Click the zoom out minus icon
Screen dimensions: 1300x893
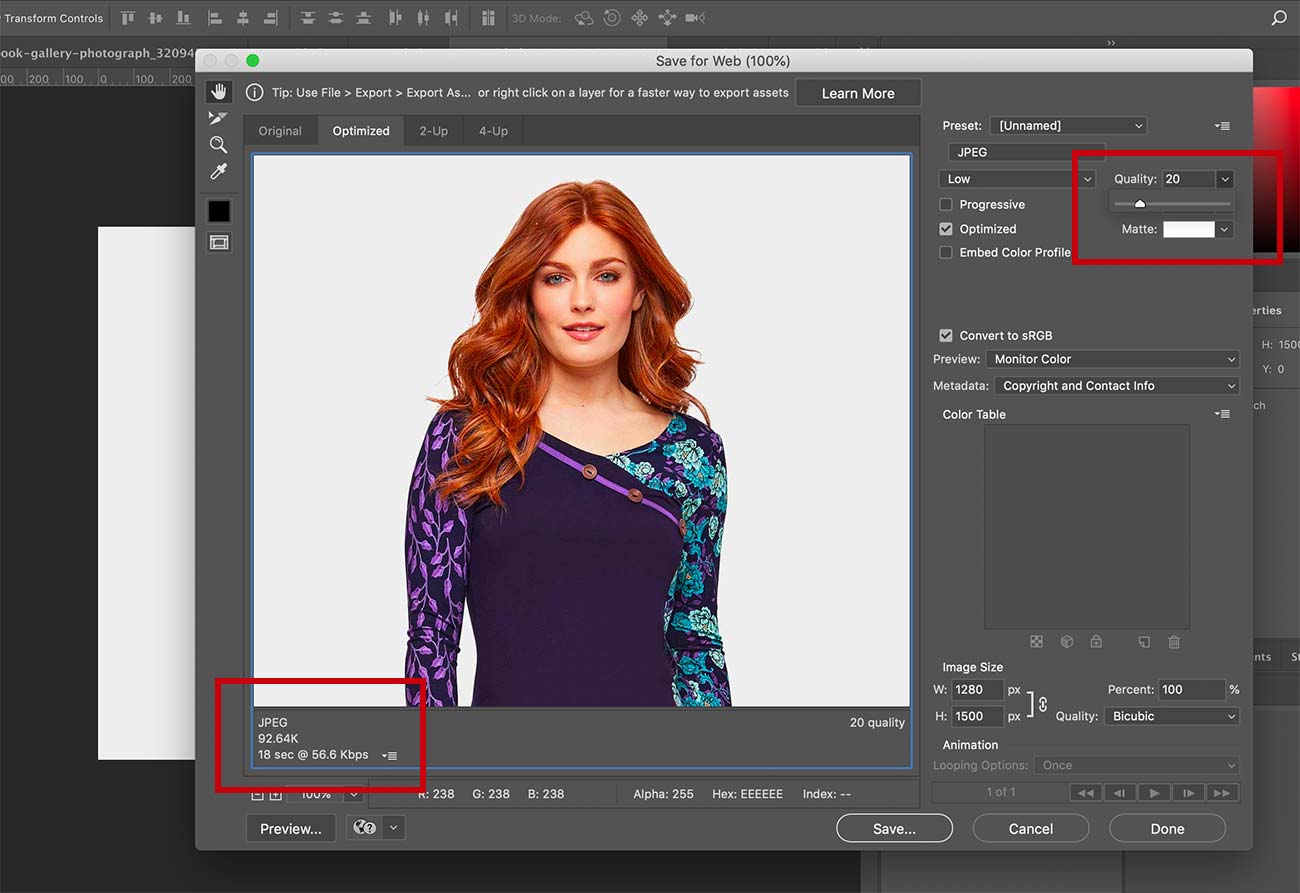257,794
